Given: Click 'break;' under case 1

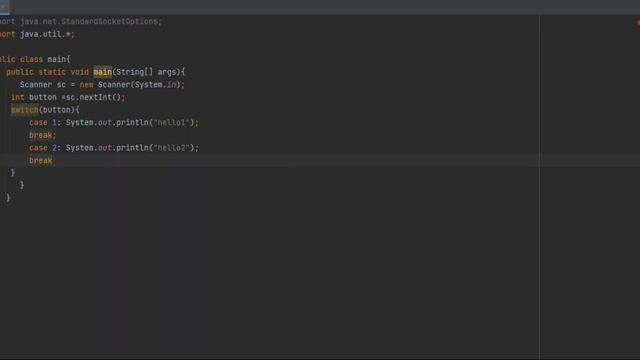Looking at the screenshot, I should 42,136.
